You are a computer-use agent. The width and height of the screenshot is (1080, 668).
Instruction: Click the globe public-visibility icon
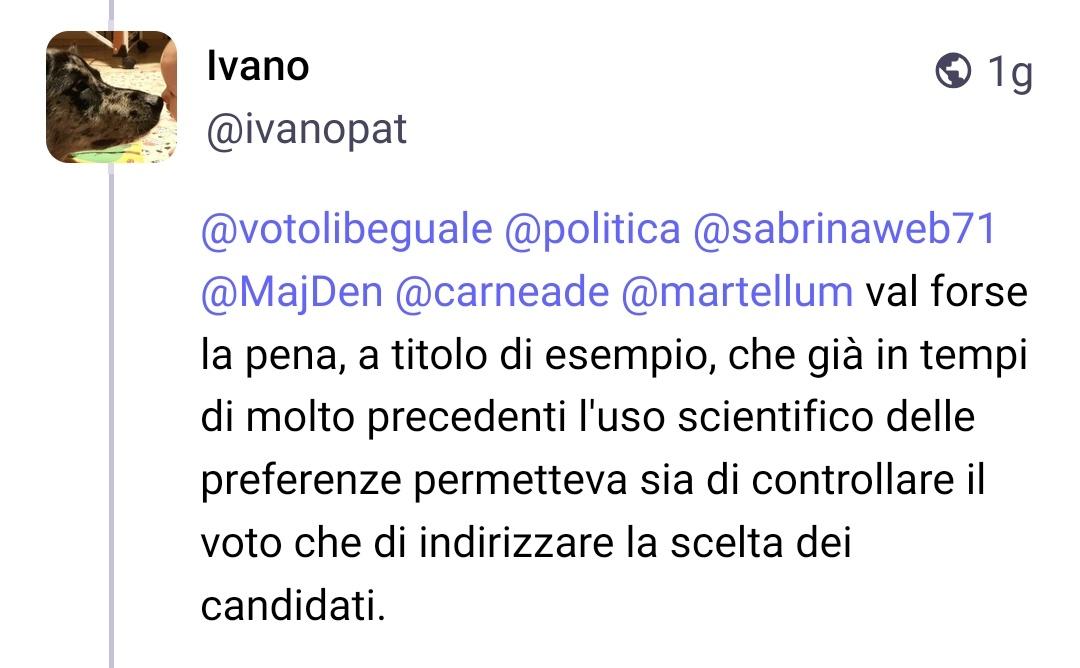pos(953,71)
